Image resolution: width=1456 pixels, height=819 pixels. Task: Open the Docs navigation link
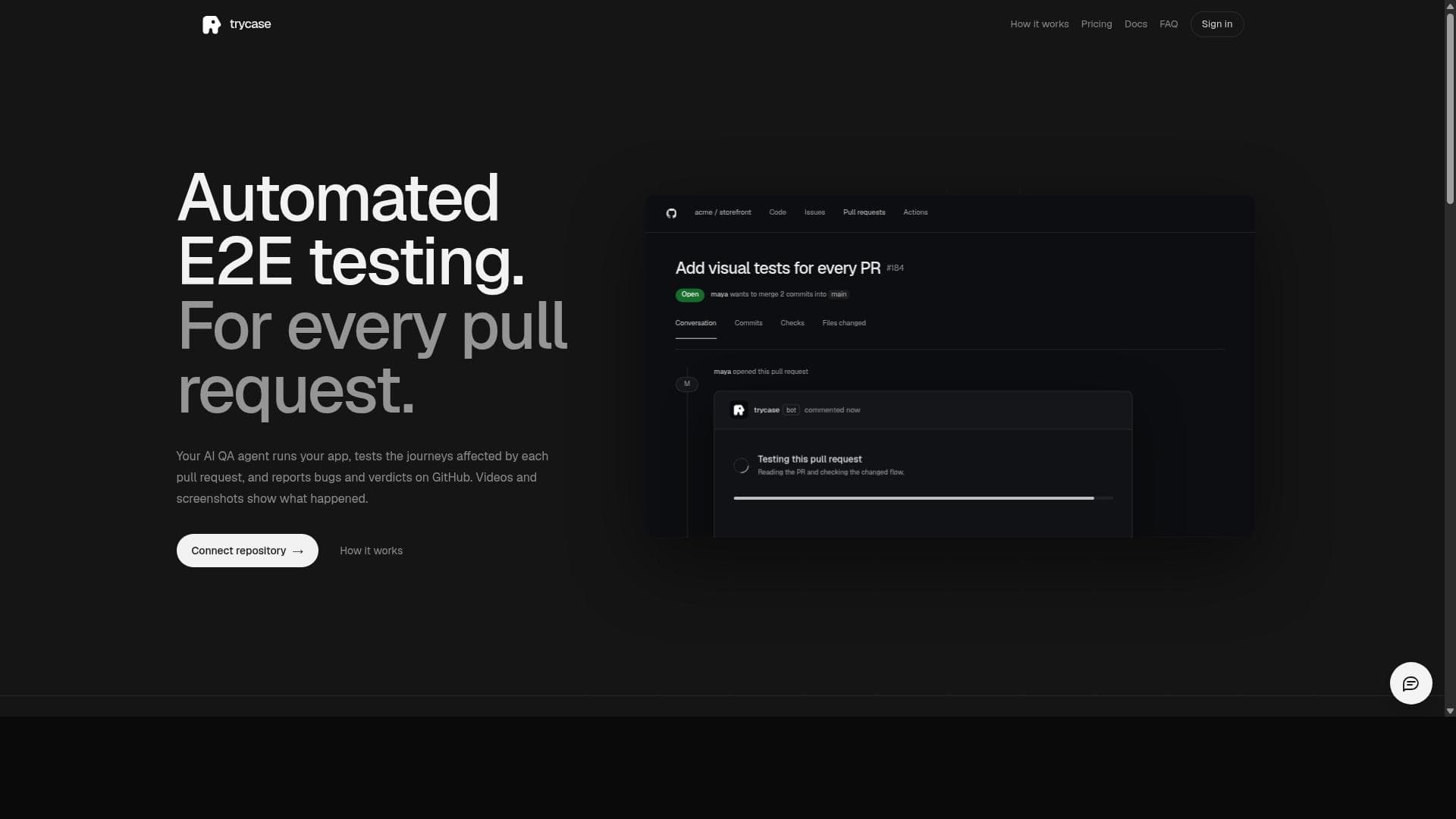1136,24
